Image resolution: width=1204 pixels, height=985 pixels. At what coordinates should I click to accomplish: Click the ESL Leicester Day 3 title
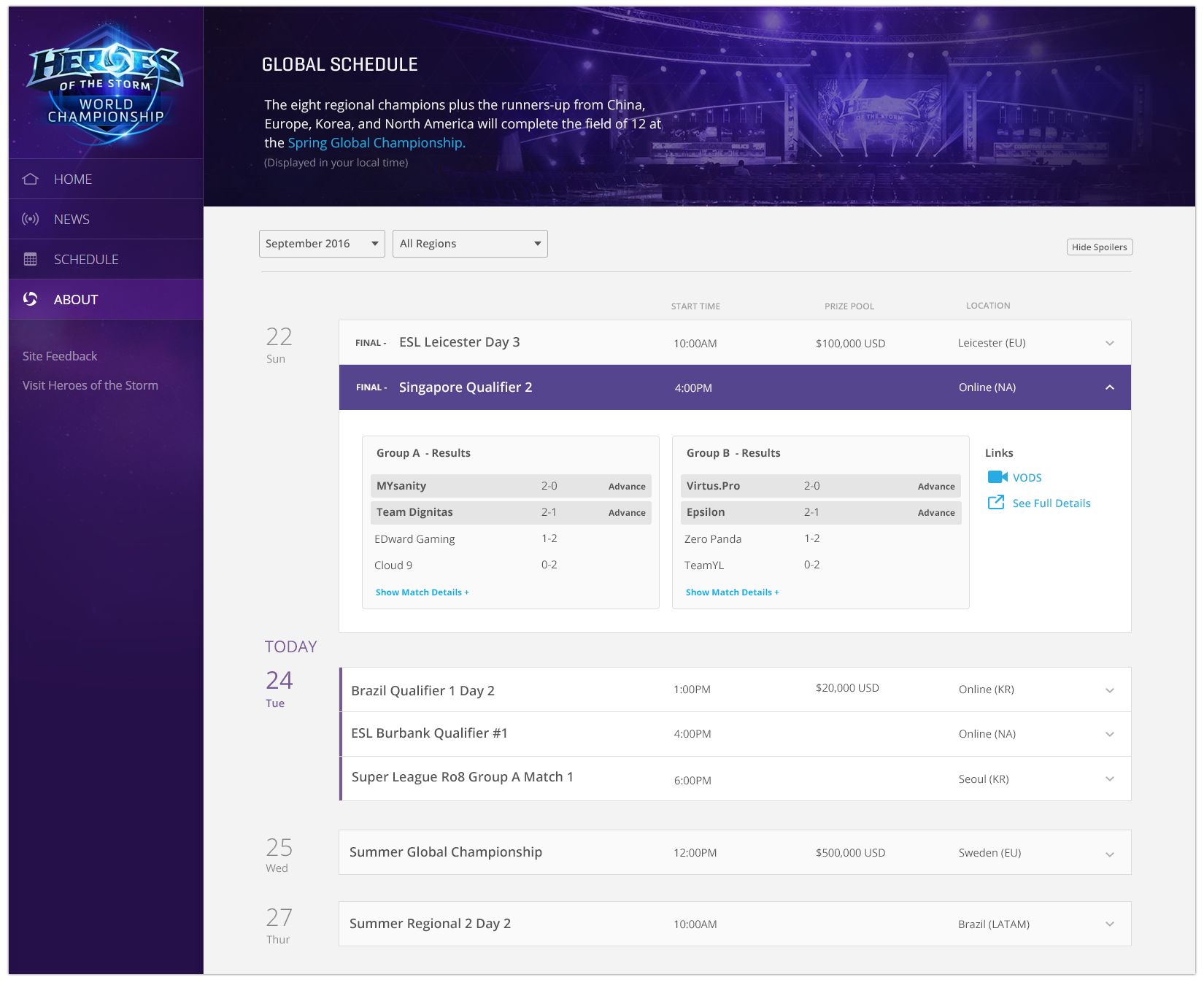[x=460, y=342]
